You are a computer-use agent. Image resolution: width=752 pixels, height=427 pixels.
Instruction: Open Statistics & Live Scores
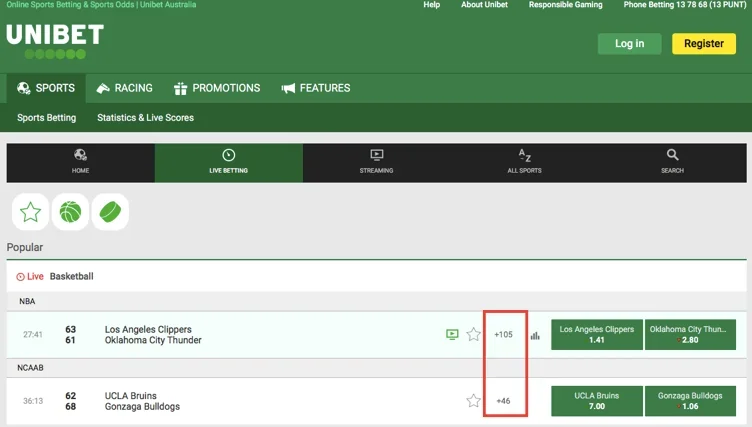pos(145,118)
